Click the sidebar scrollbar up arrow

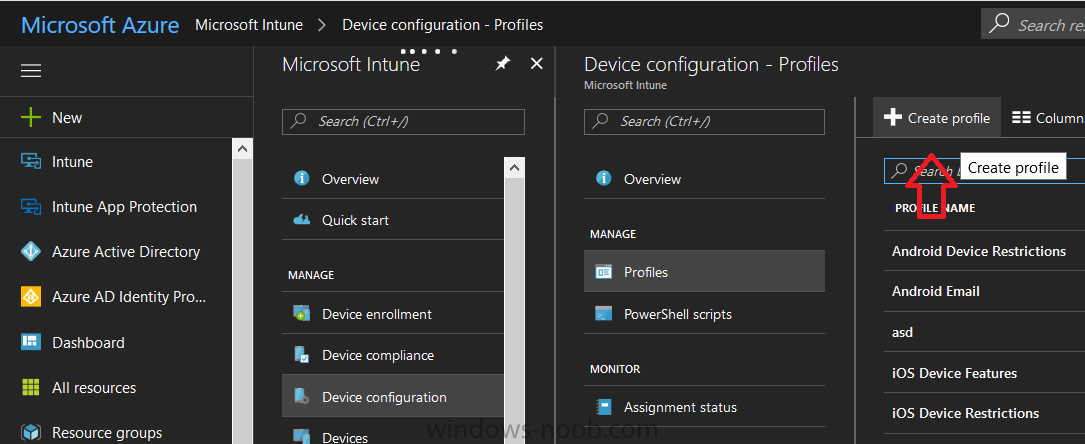[x=242, y=148]
